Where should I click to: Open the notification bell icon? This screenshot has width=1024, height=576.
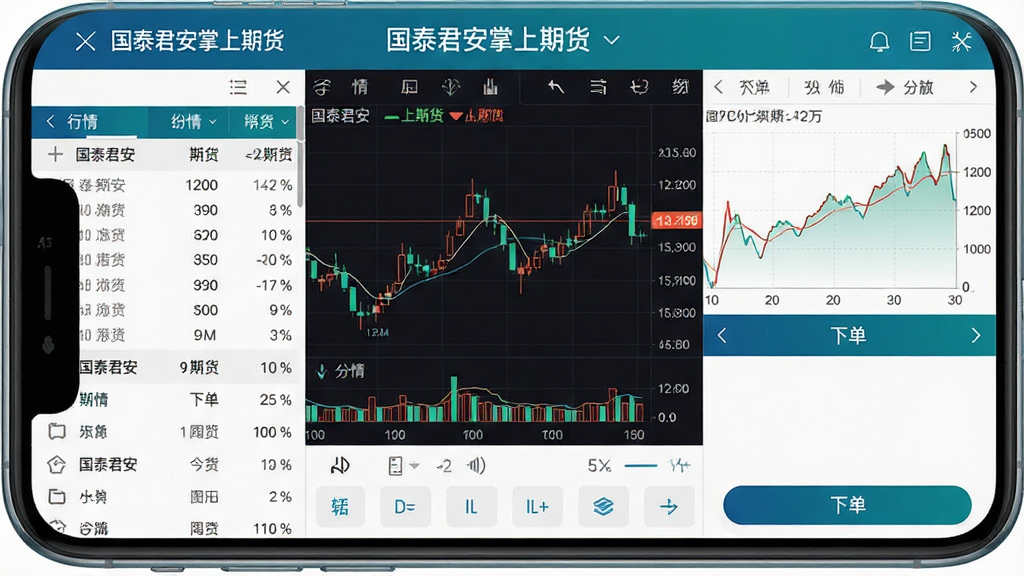pos(879,42)
